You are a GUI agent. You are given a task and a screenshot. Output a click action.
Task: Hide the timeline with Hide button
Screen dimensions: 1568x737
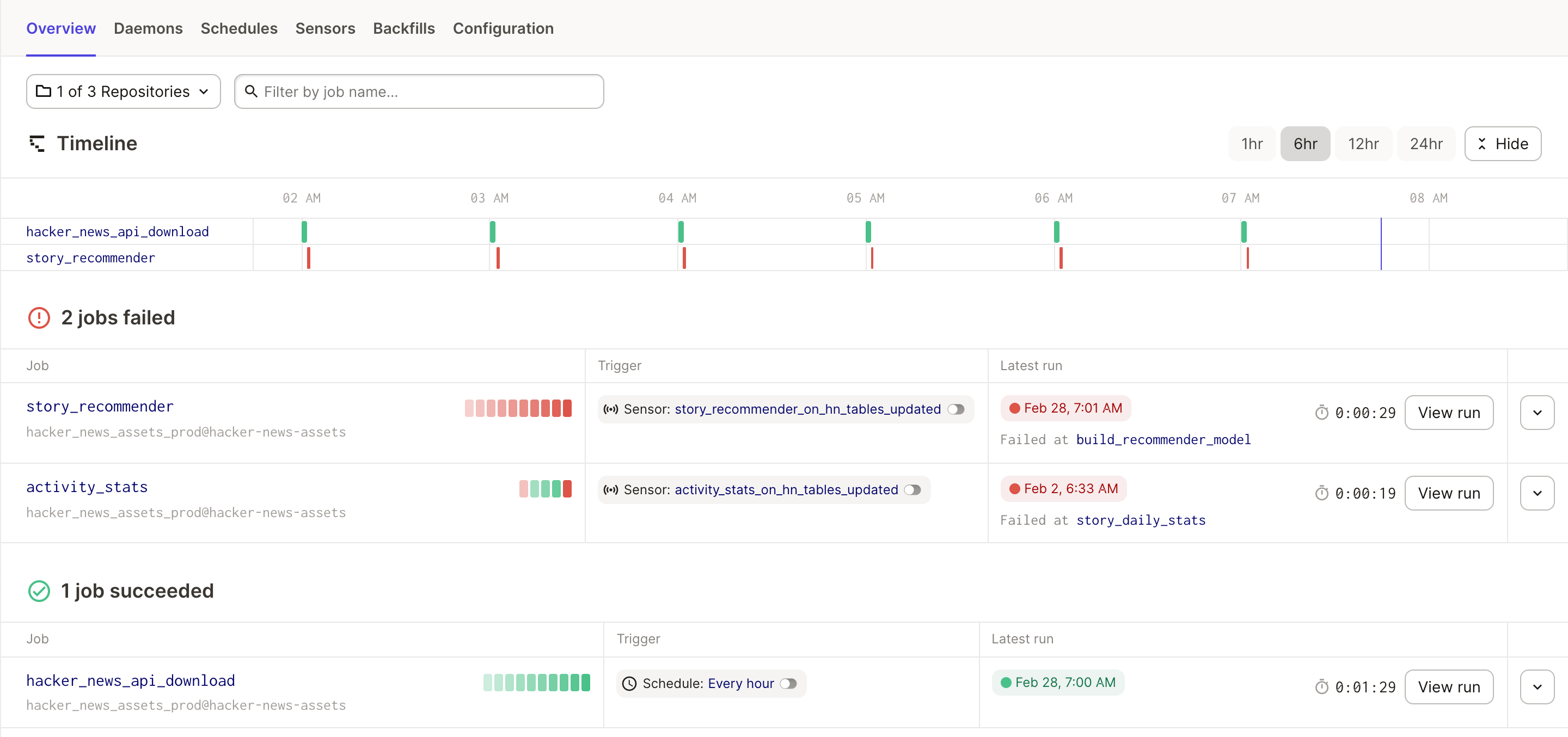[1503, 144]
